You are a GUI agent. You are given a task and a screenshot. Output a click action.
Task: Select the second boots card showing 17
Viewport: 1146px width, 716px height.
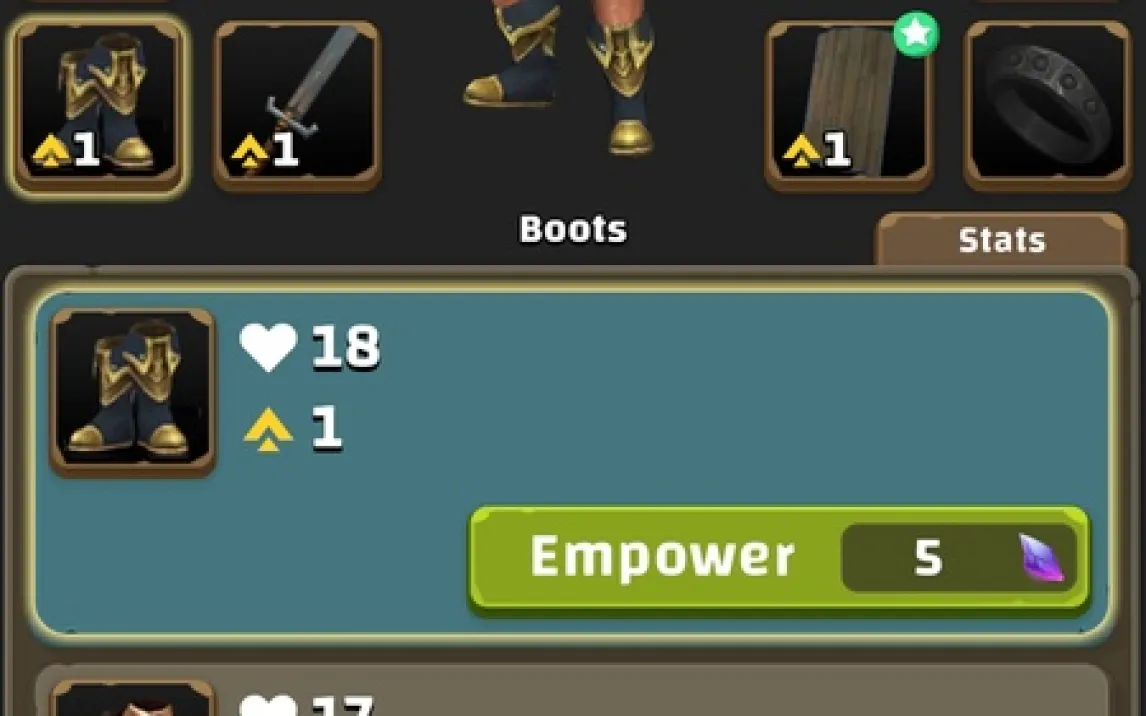point(572,690)
